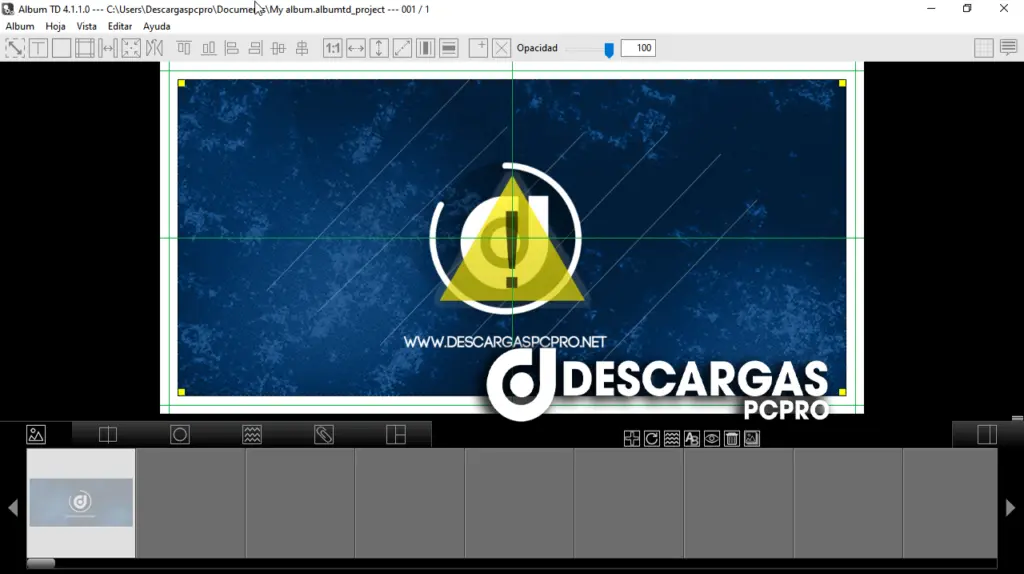Click the WWW.DESCARGASPCPRO.NET text on the canvas
The height and width of the screenshot is (574, 1024).
tap(505, 342)
